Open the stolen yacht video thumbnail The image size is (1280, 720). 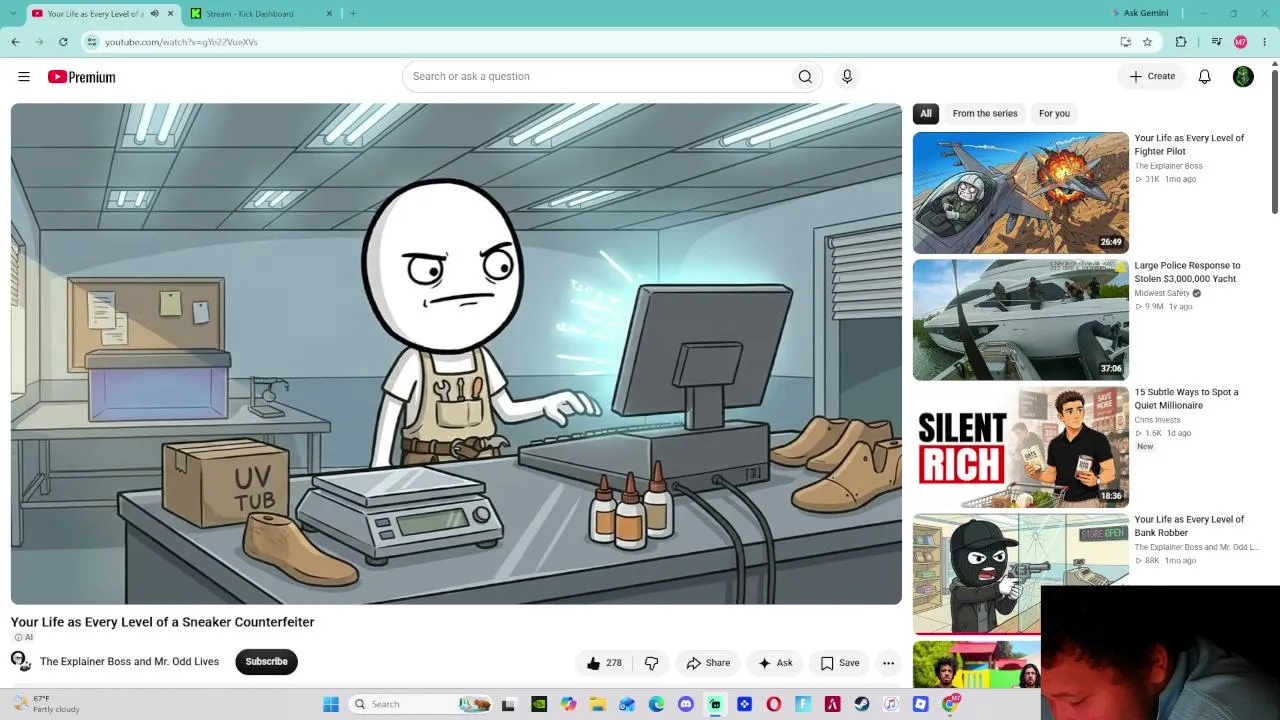[1020, 320]
